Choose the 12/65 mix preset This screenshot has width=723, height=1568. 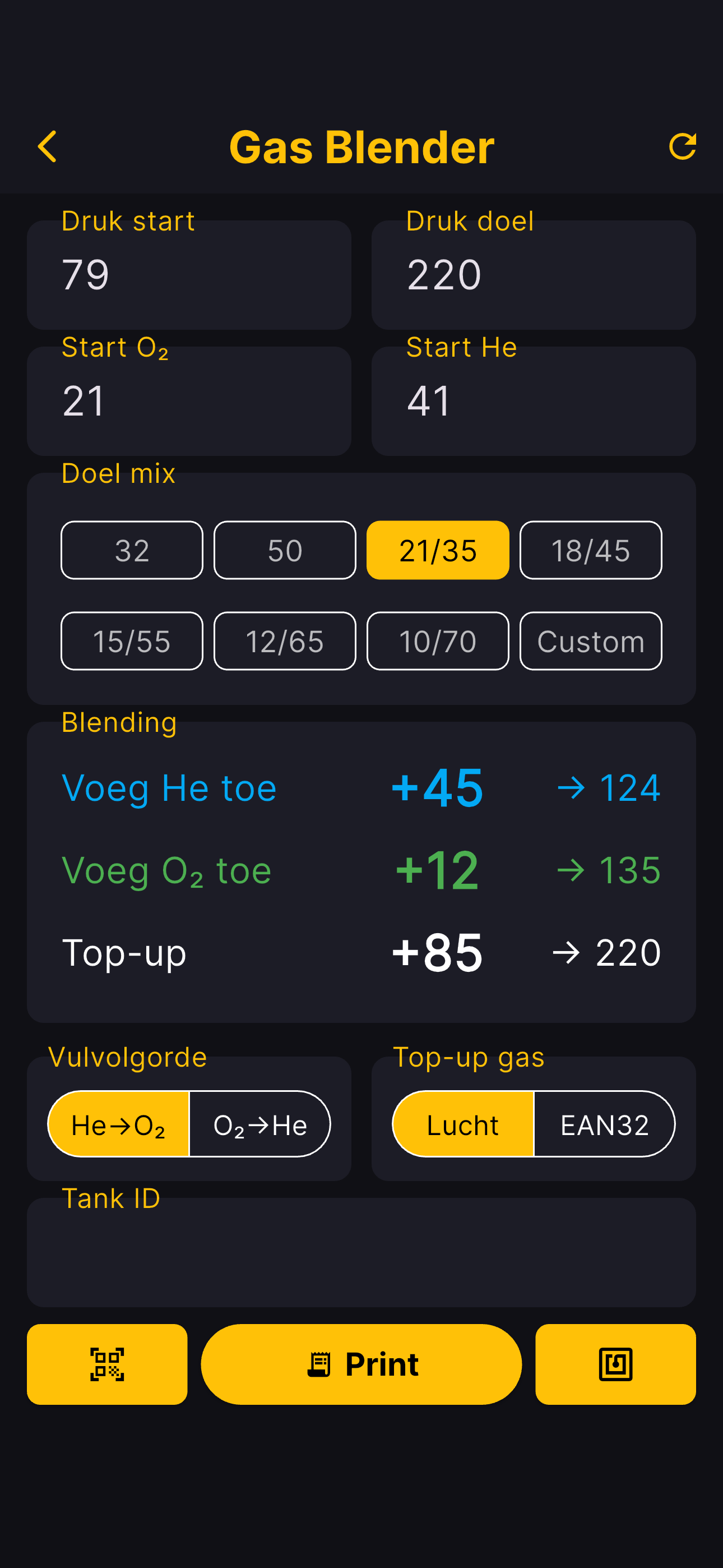285,641
